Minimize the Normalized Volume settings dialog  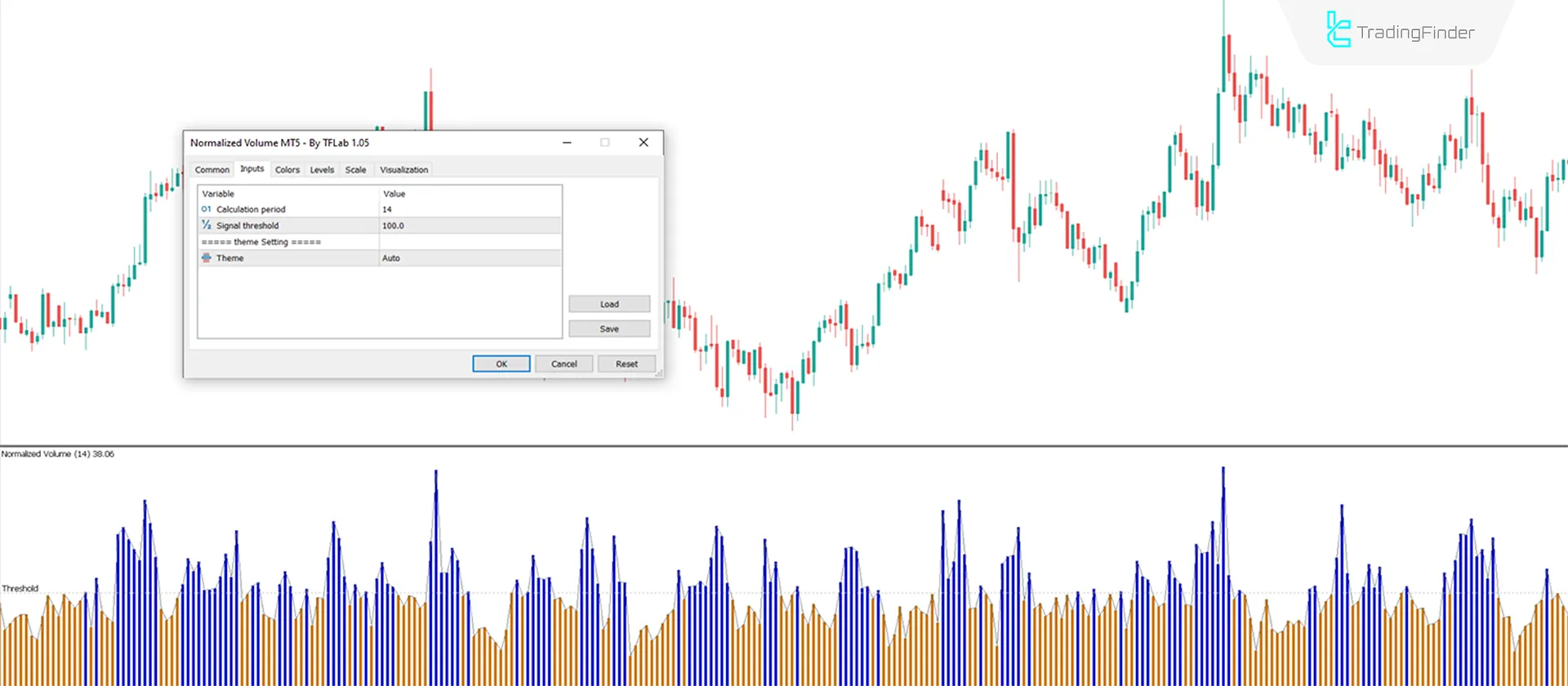[x=567, y=142]
